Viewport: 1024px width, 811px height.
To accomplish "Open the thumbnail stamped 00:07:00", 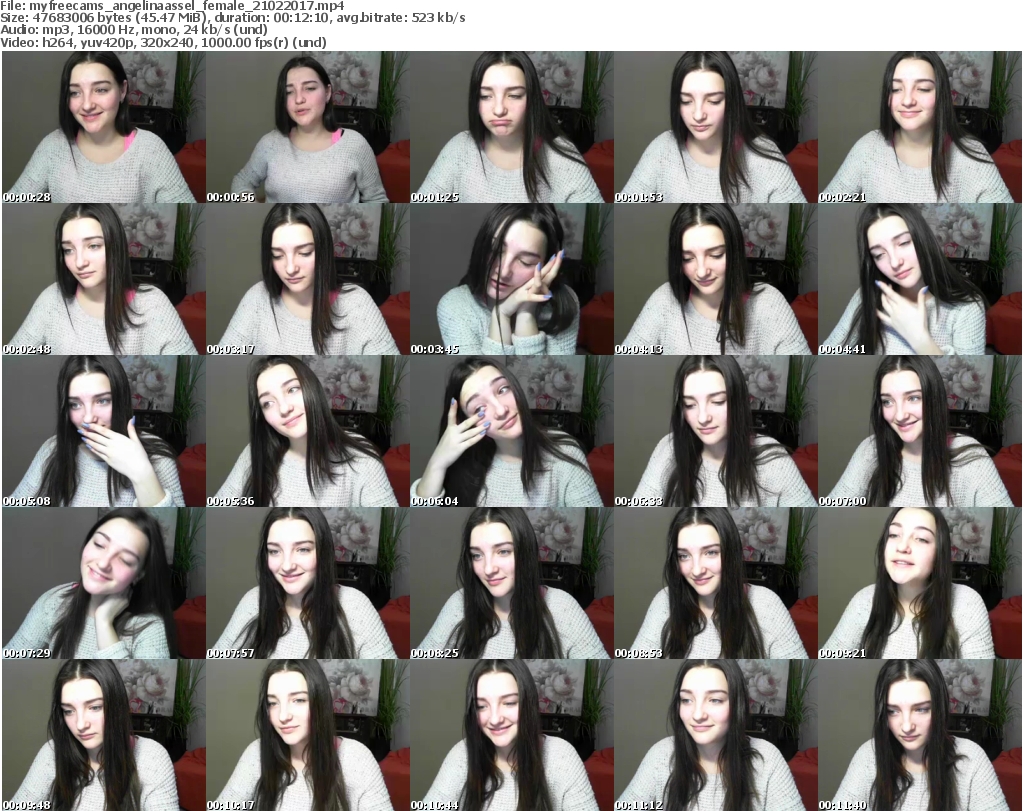I will (x=920, y=431).
